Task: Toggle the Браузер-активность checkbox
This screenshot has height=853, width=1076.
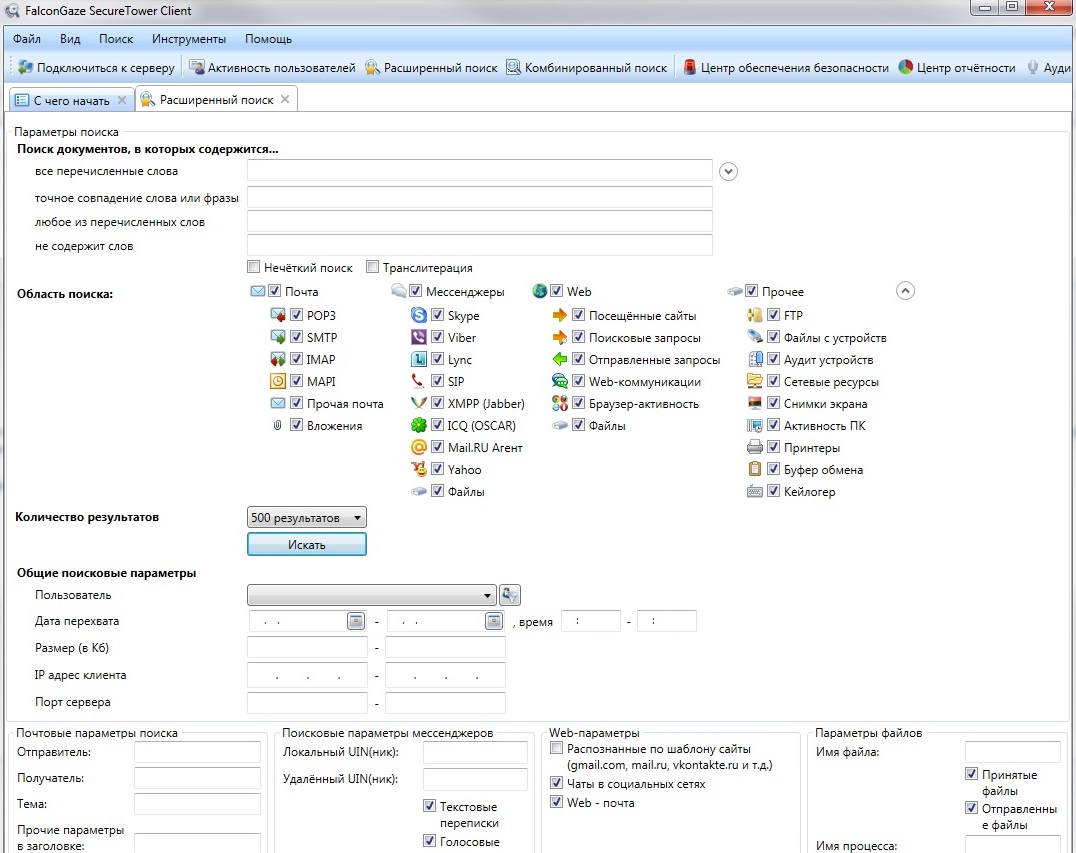Action: coord(578,402)
